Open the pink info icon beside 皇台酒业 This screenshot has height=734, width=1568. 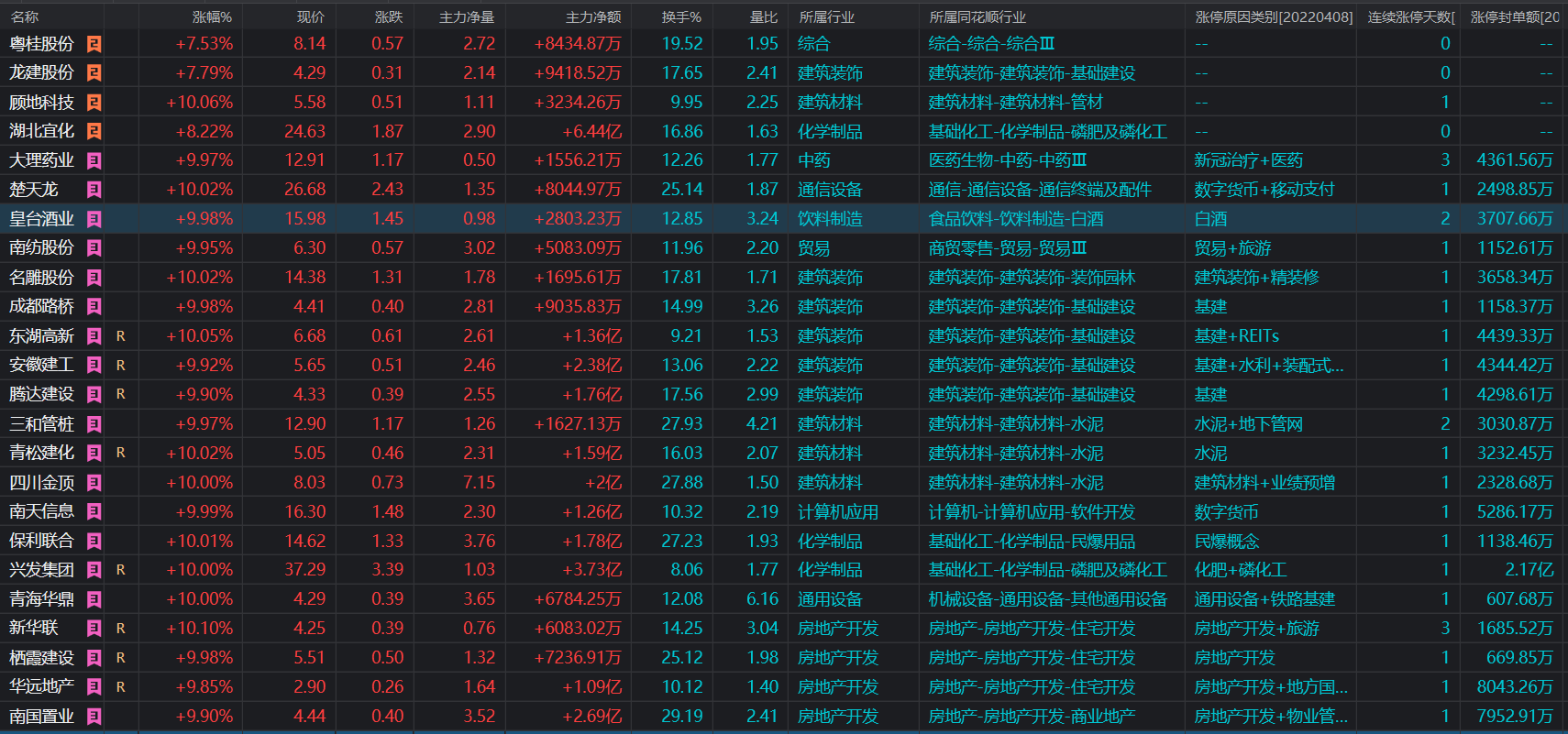(x=94, y=219)
